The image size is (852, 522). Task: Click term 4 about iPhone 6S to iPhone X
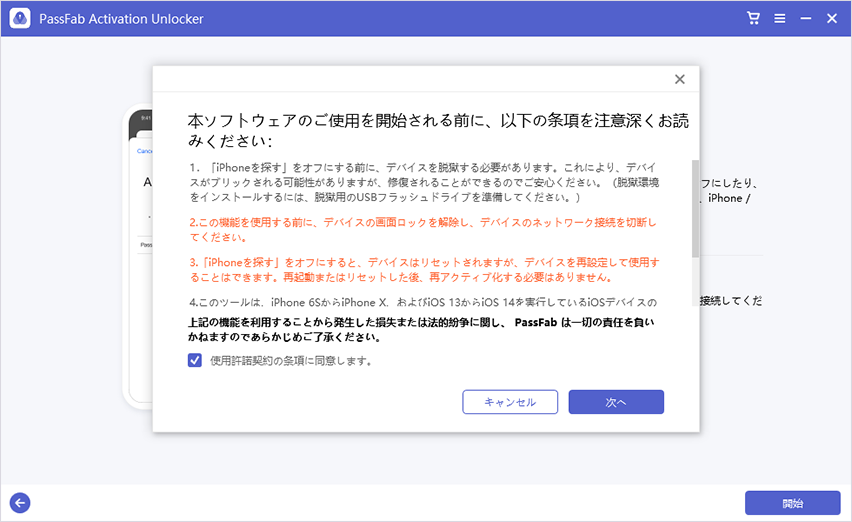423,302
